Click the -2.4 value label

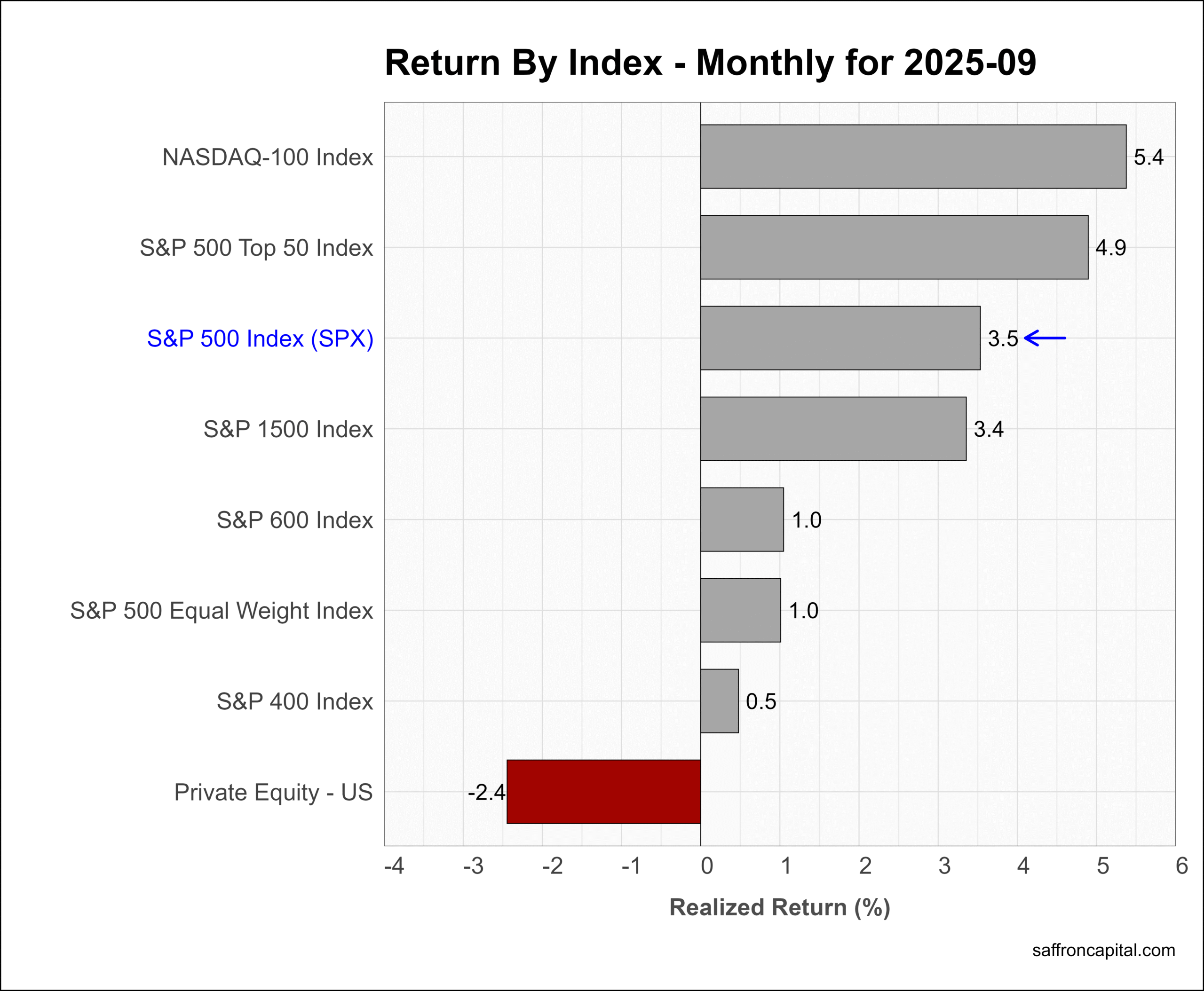click(486, 792)
